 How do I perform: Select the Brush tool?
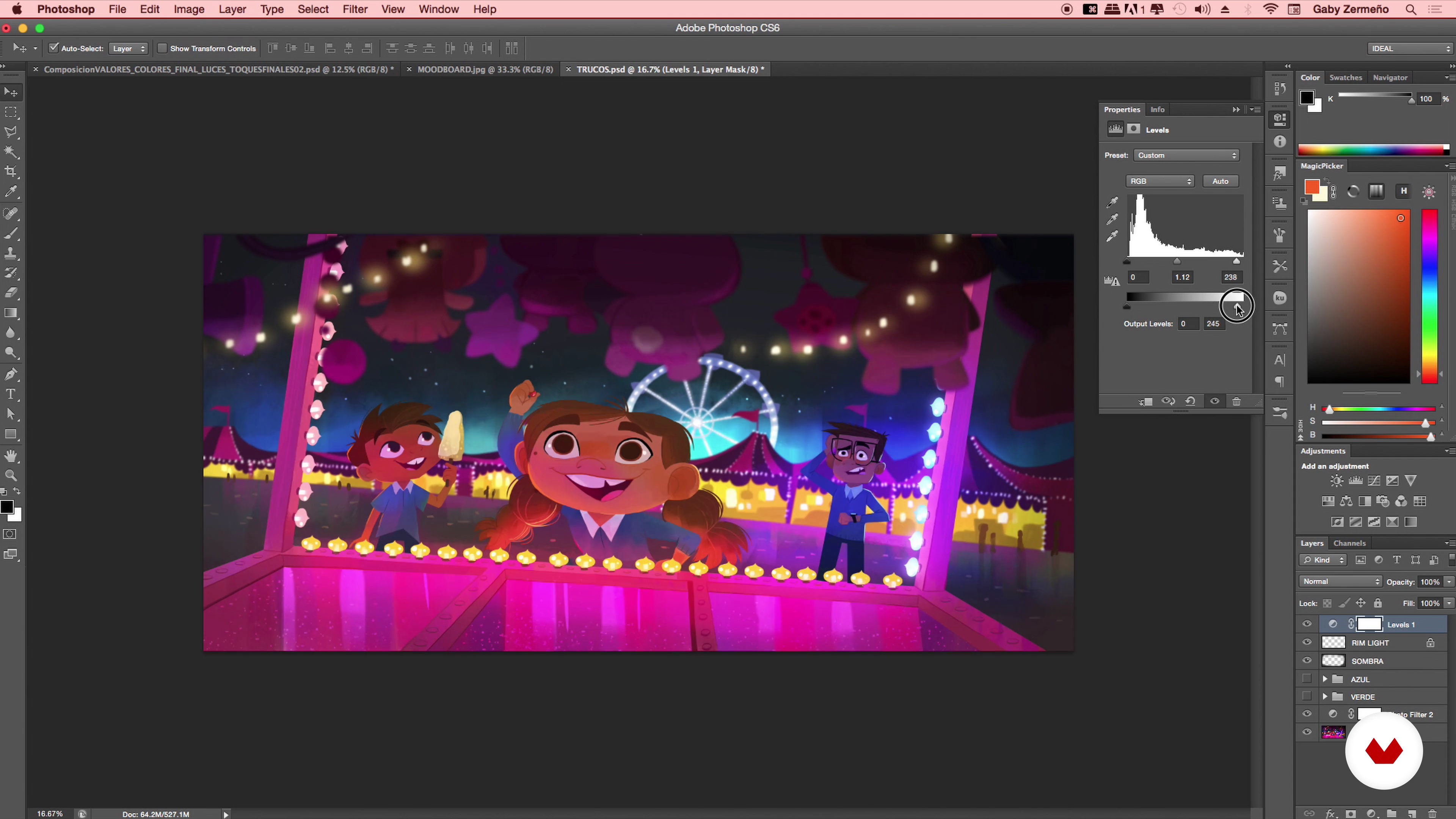pyautogui.click(x=11, y=233)
